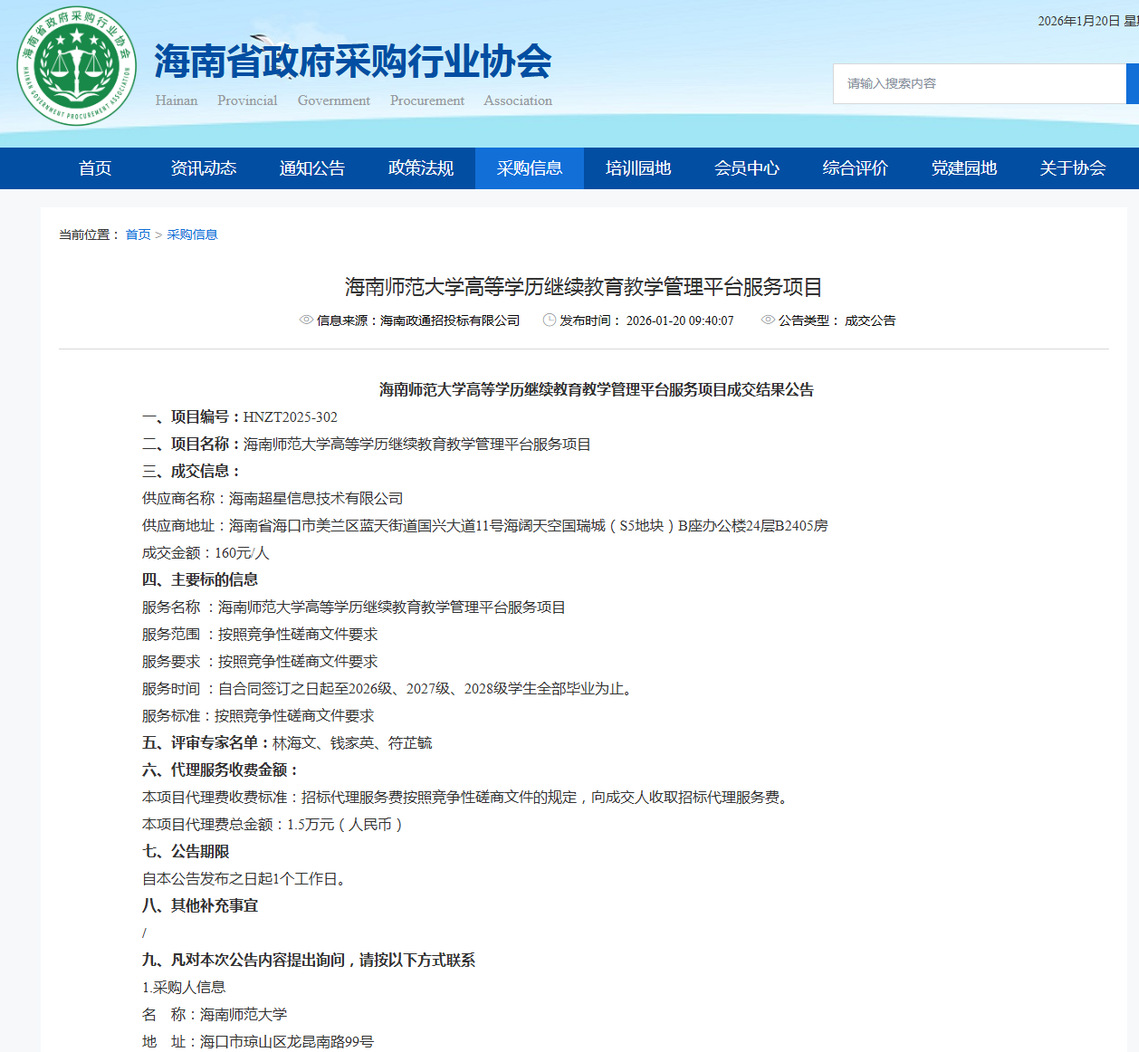Focus the 请输入搜索内容 search field
This screenshot has height=1052, width=1139.
point(978,84)
